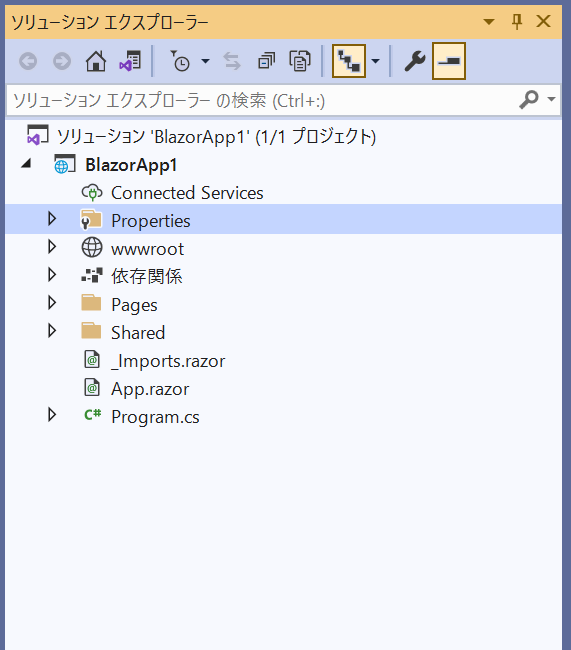Select Connected Services item
This screenshot has height=650, width=571.
pos(187,193)
